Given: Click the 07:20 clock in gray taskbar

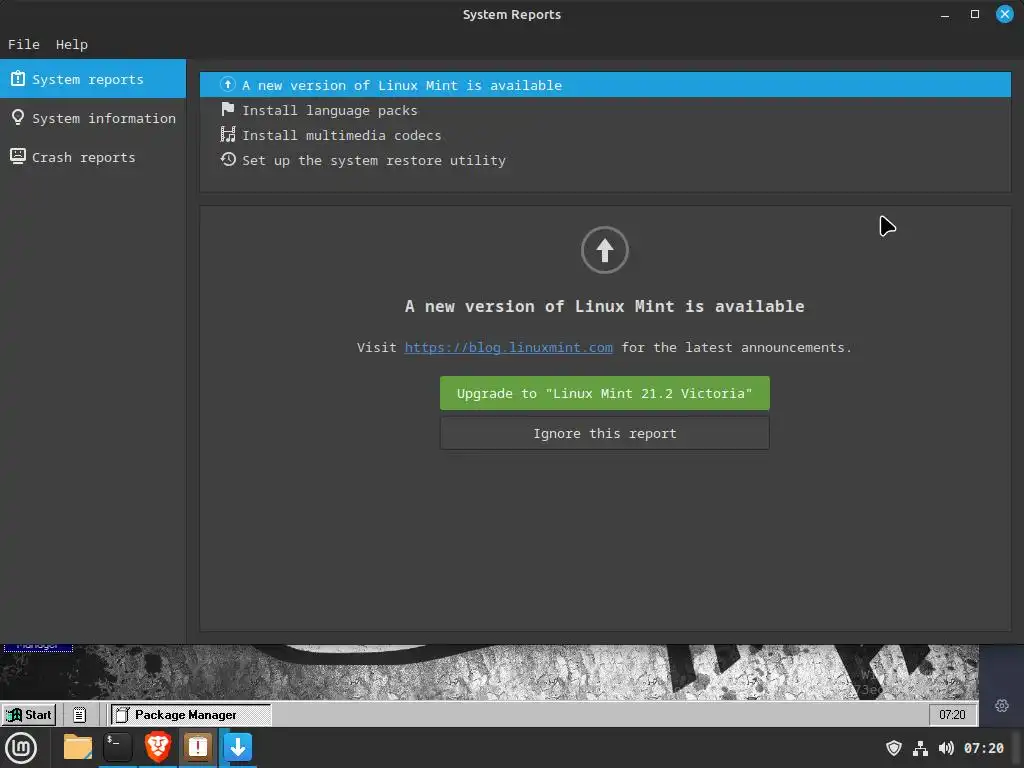Looking at the screenshot, I should click(x=952, y=714).
